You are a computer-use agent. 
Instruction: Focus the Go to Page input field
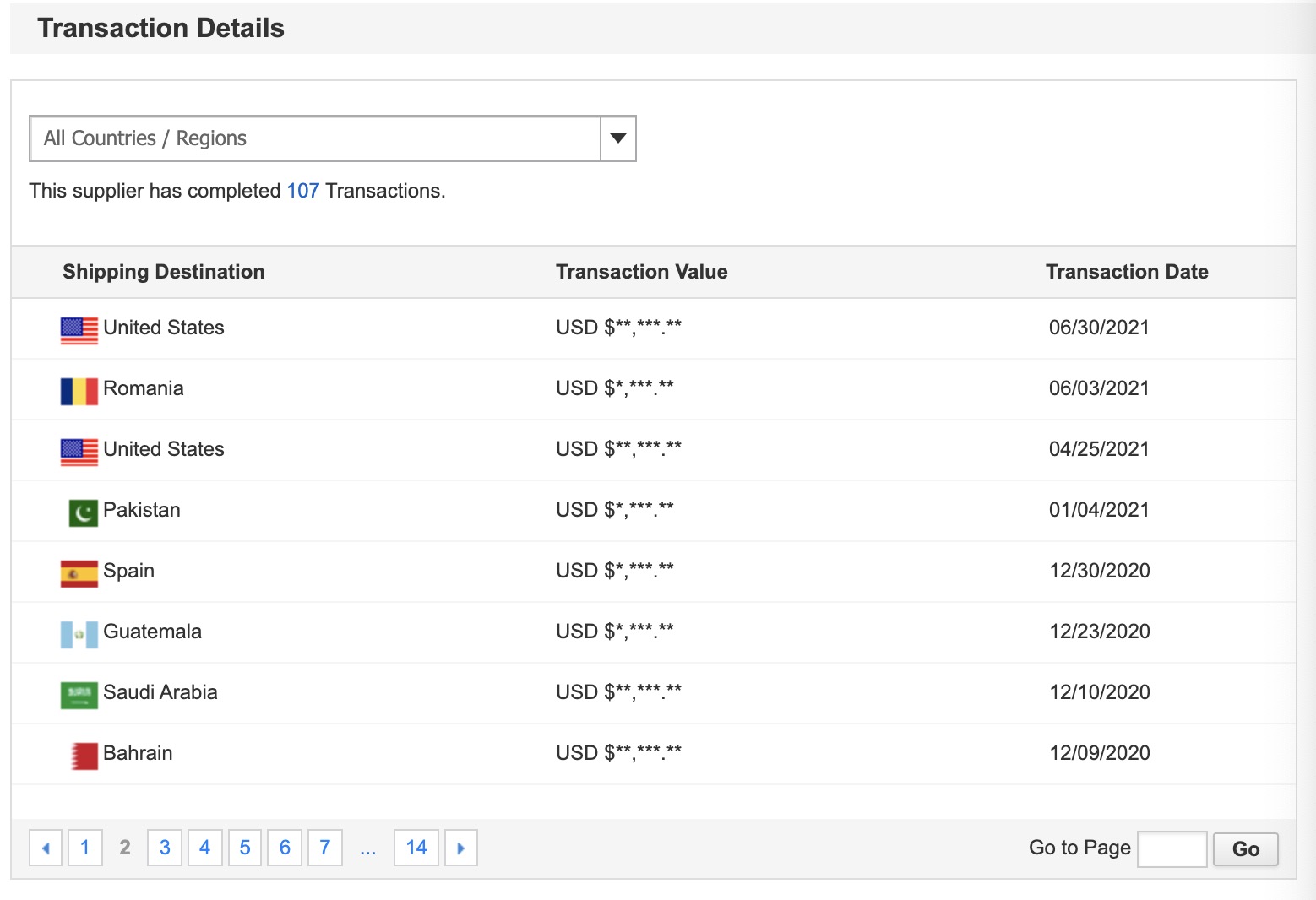click(1172, 848)
